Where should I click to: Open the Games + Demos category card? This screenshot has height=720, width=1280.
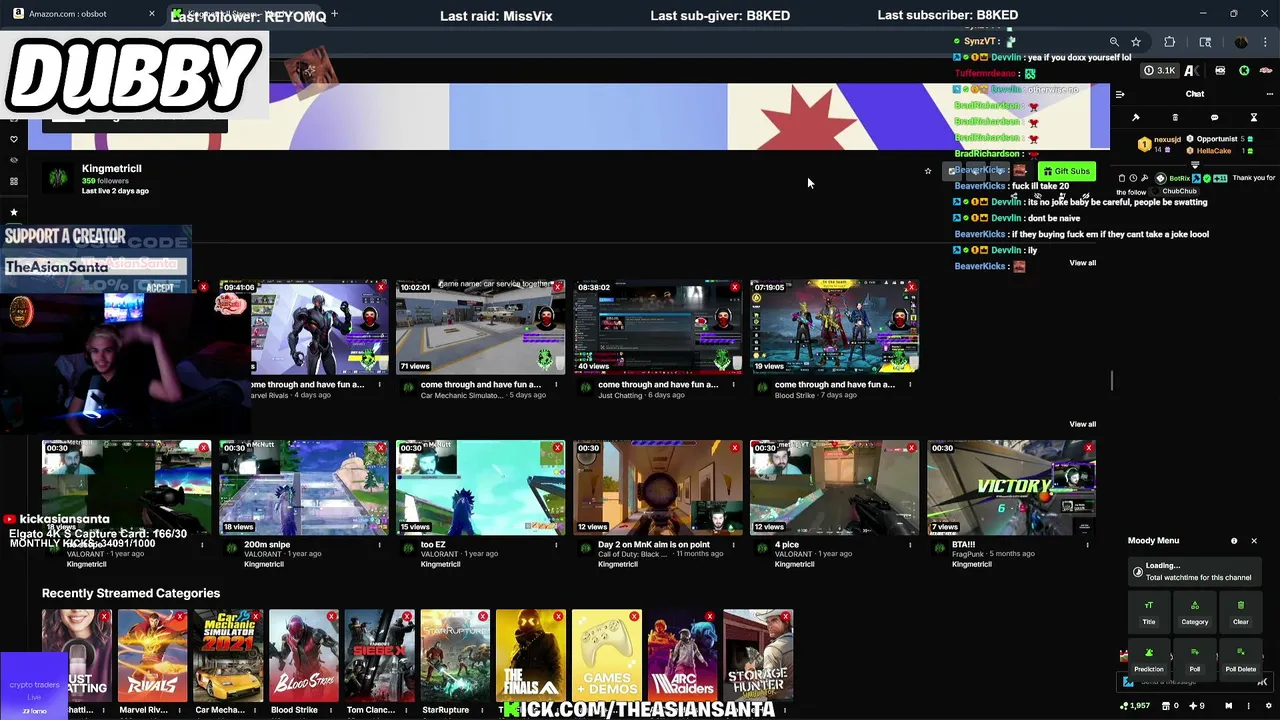tap(606, 654)
